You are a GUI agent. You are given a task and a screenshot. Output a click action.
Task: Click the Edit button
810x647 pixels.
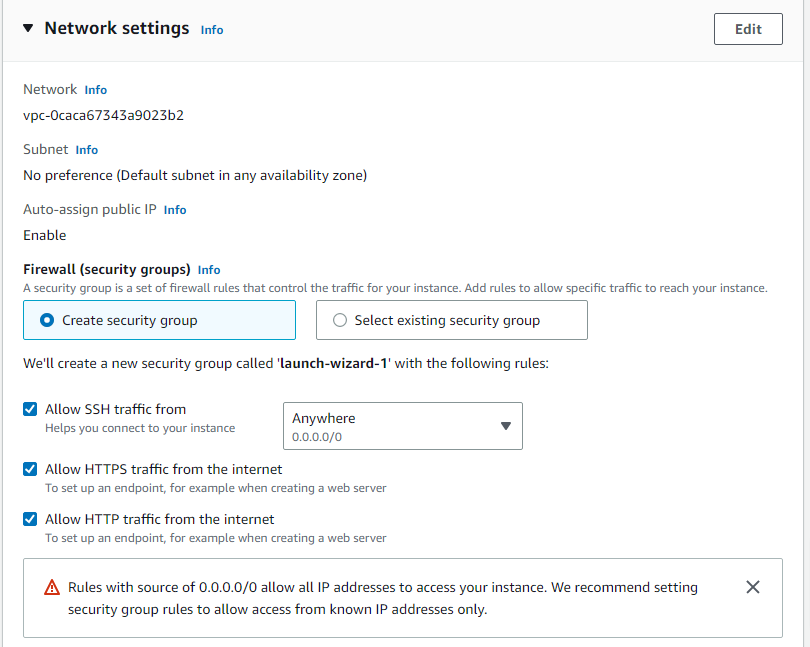[x=748, y=29]
